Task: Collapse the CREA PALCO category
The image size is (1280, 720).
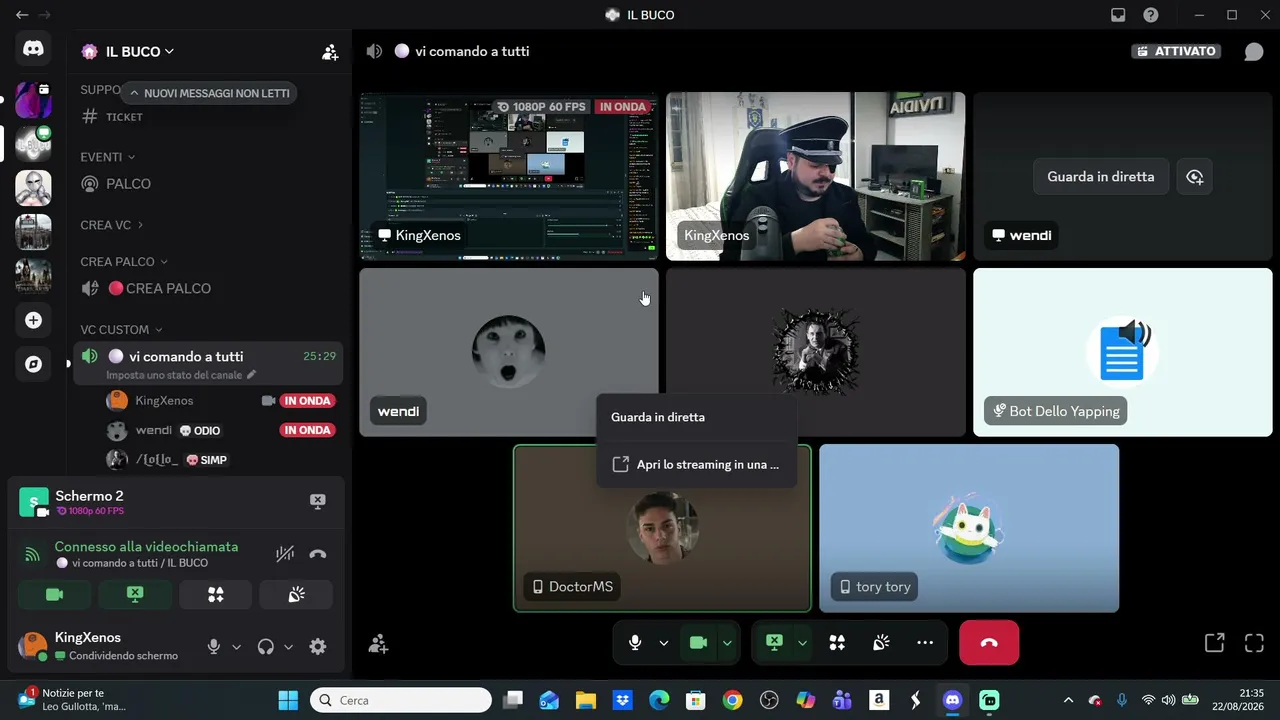Action: pyautogui.click(x=124, y=262)
